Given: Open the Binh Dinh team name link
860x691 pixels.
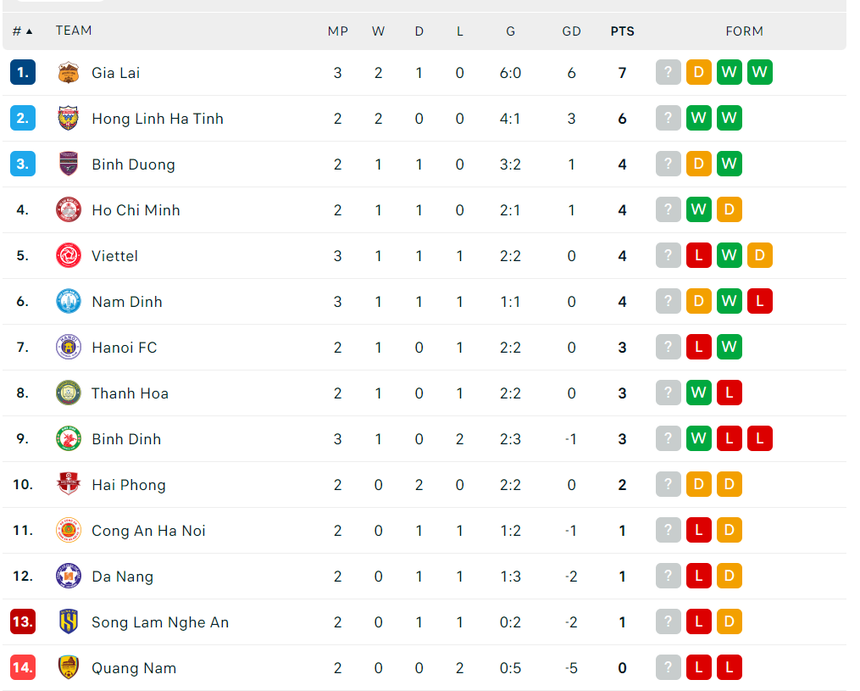Looking at the screenshot, I should [126, 438].
